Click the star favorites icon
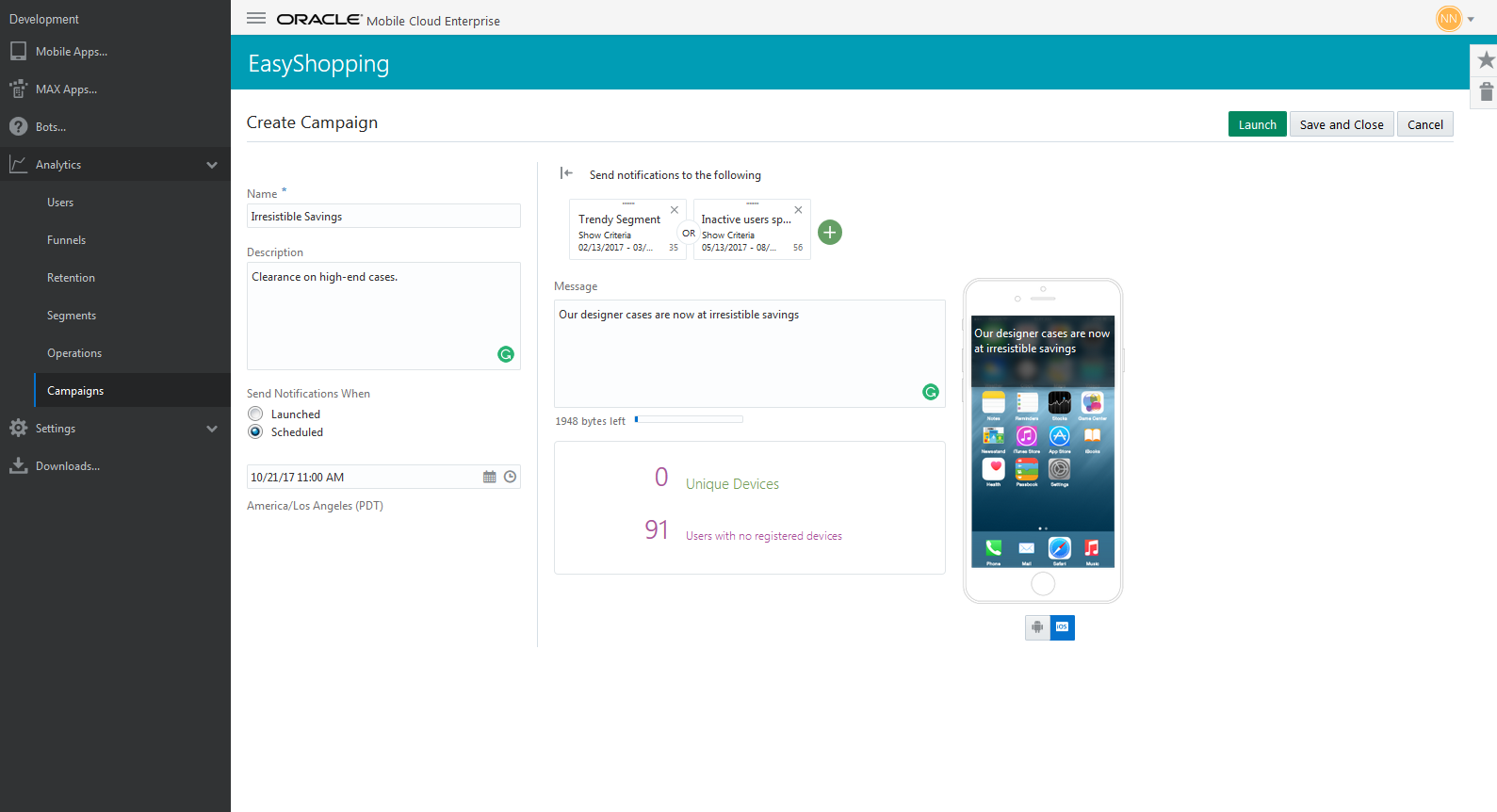The width and height of the screenshot is (1497, 812). tap(1486, 60)
